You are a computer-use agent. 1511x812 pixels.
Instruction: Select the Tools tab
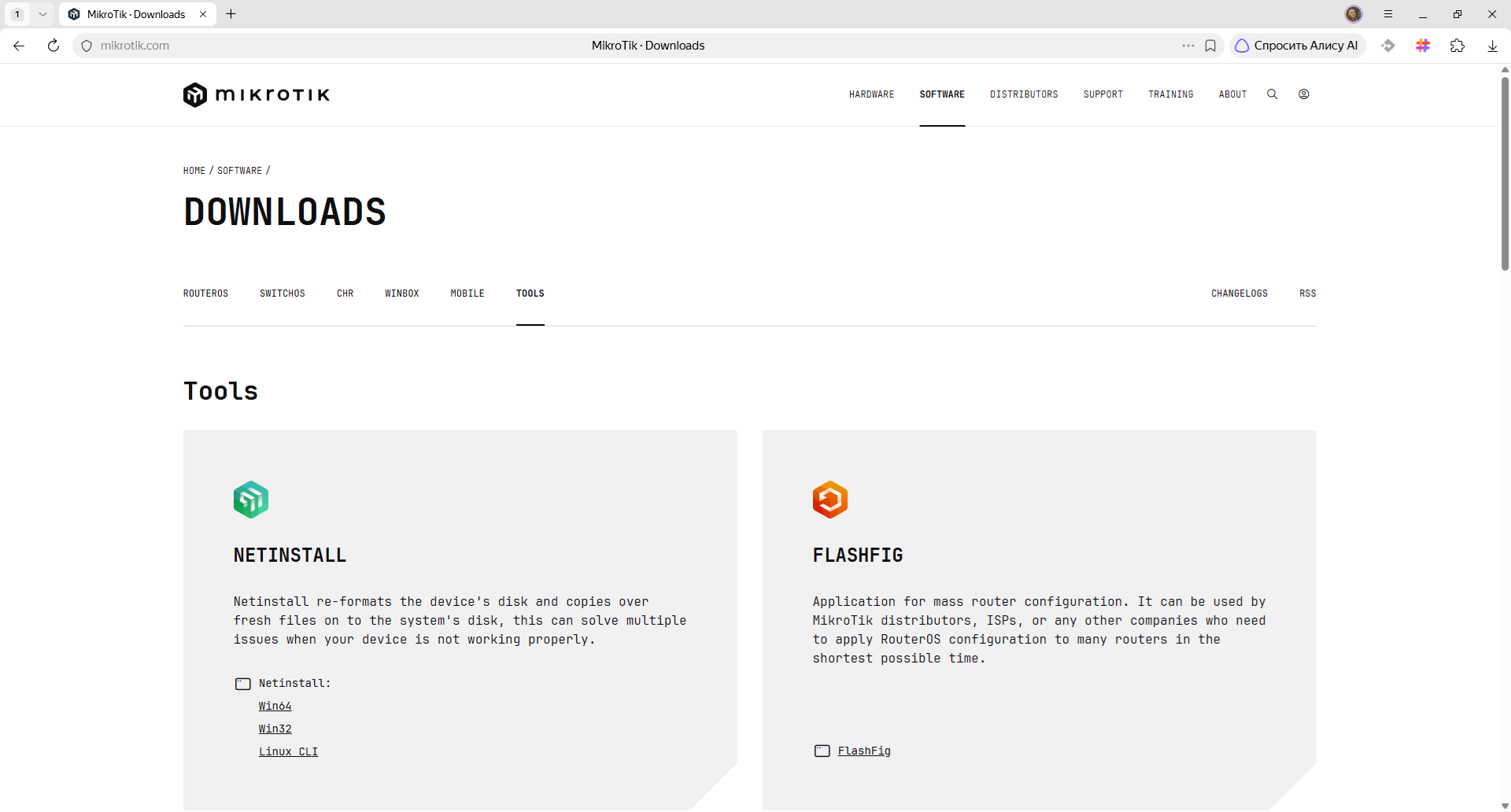click(x=530, y=293)
